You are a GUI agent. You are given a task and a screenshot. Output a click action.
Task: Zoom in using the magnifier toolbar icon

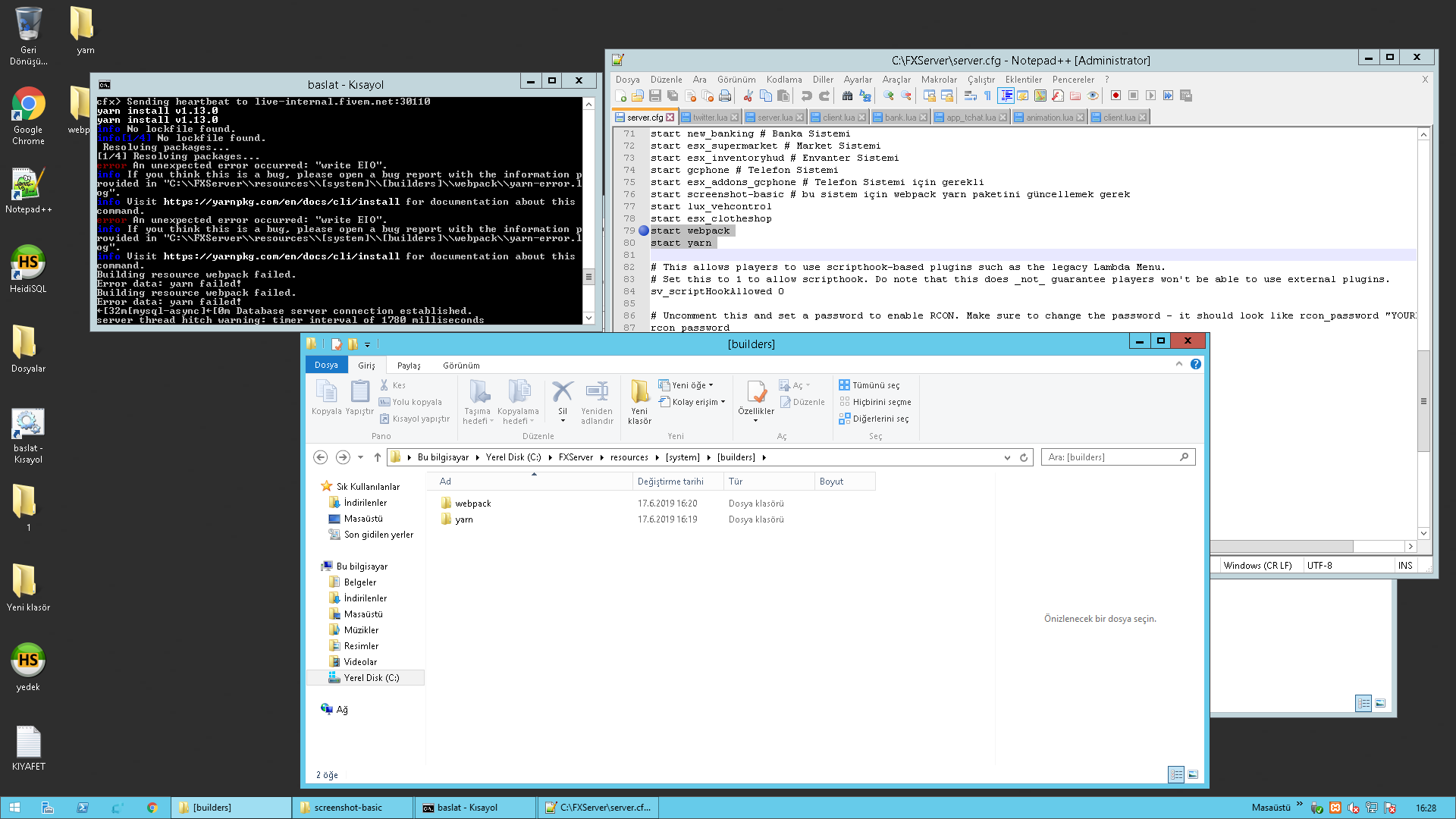(887, 96)
